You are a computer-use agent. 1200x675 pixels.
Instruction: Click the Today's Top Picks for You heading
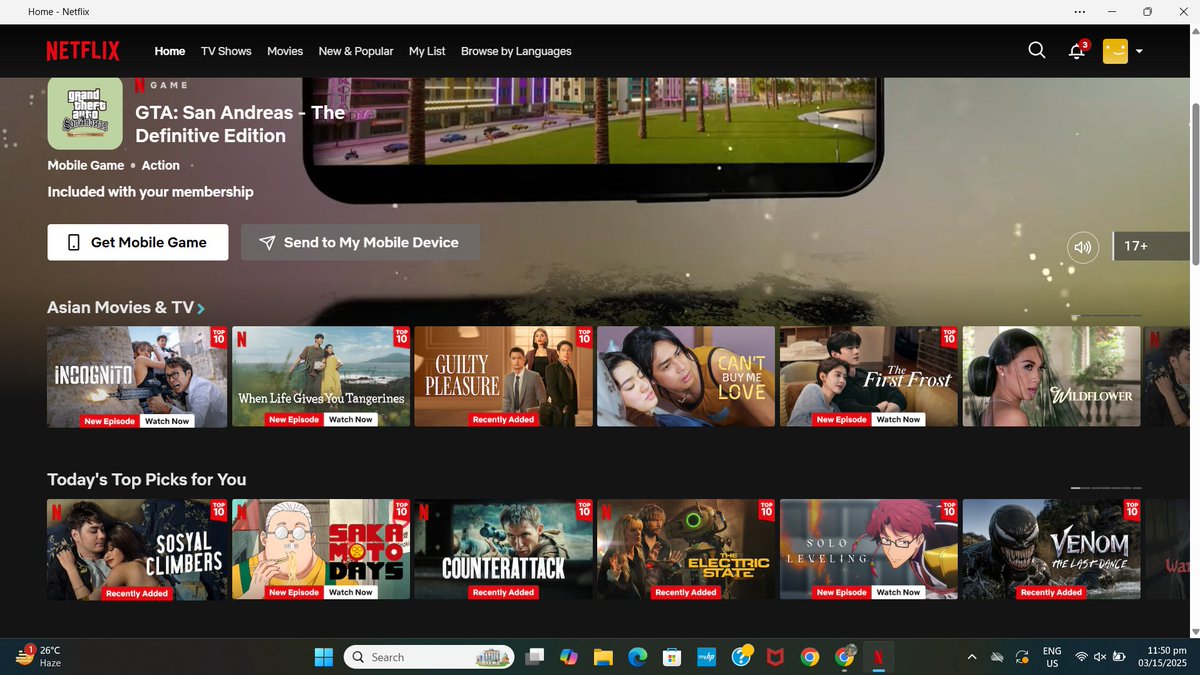pyautogui.click(x=147, y=479)
